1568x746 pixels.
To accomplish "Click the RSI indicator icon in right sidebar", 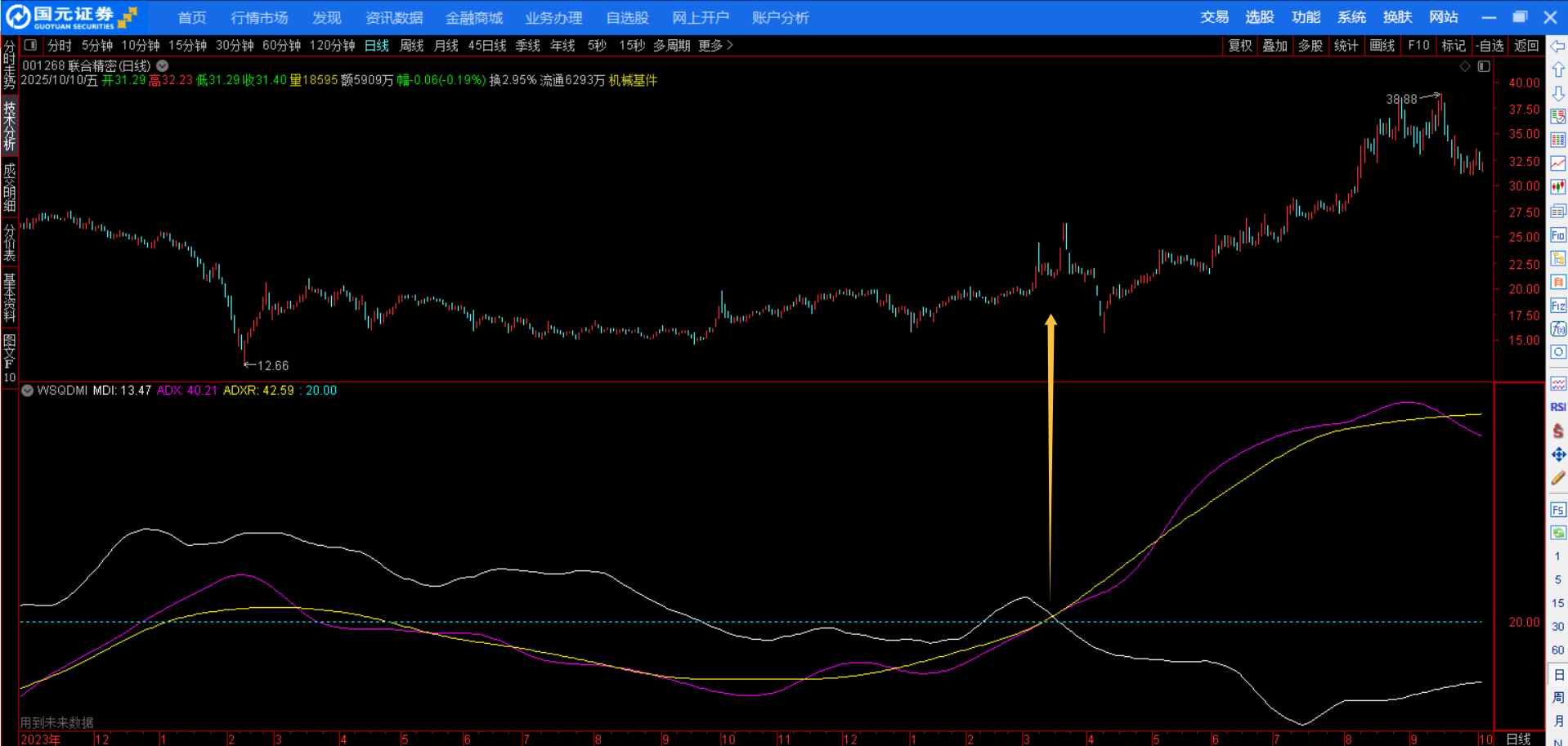I will pos(1558,407).
